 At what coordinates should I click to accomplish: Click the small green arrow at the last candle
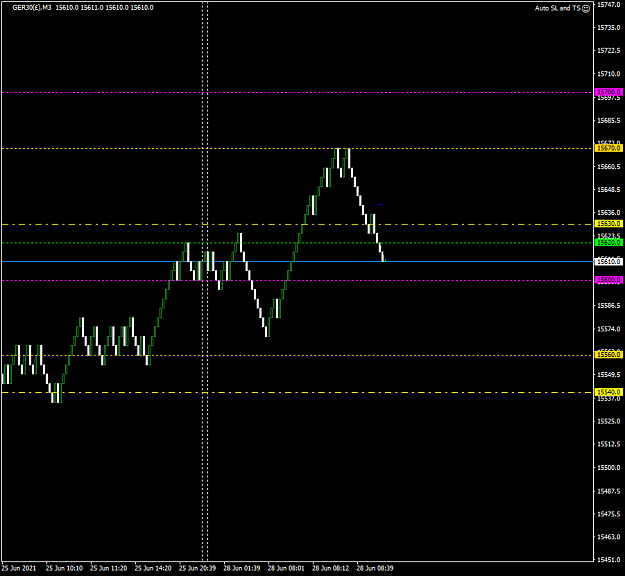[x=385, y=261]
